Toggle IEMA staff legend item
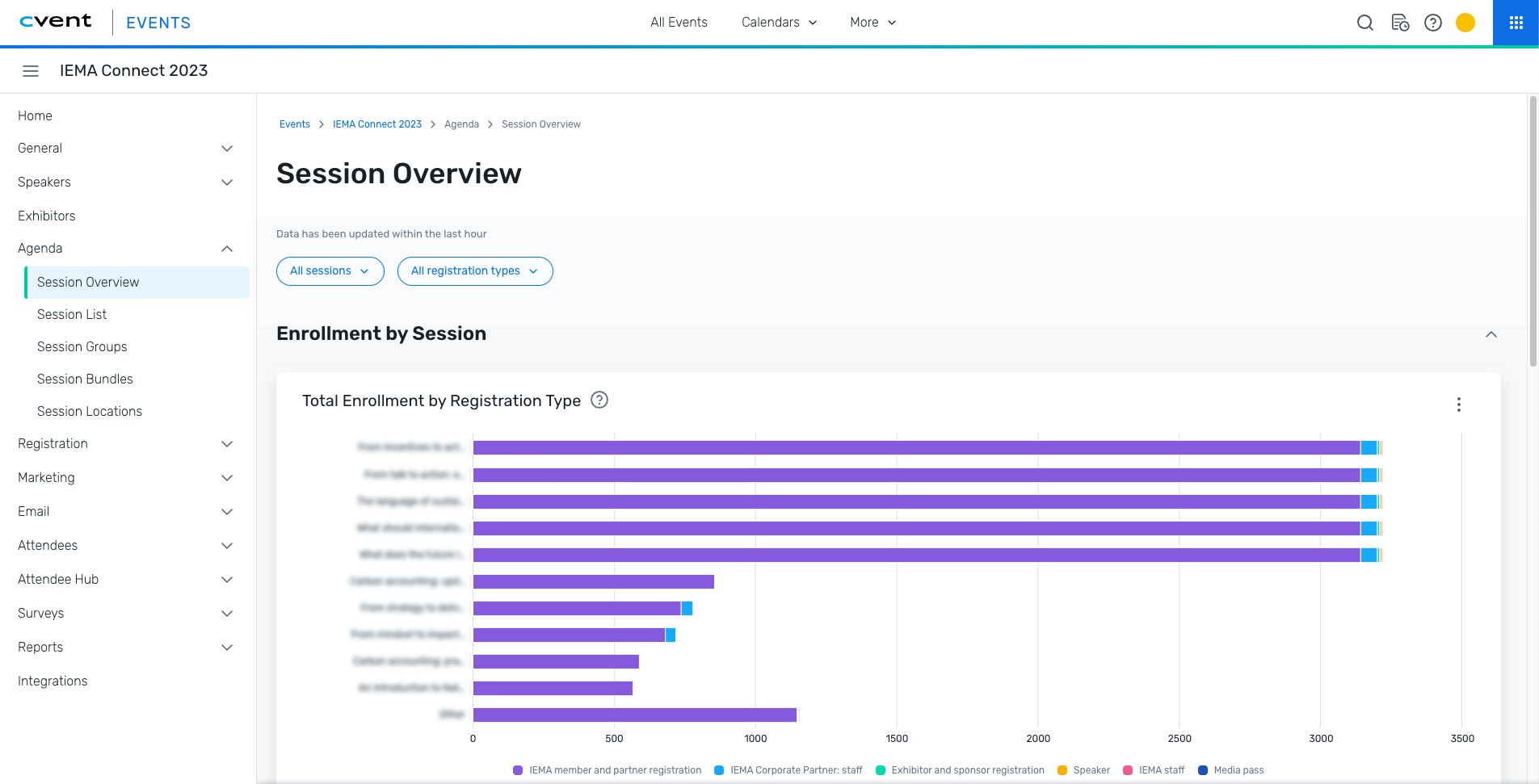 (x=1154, y=770)
